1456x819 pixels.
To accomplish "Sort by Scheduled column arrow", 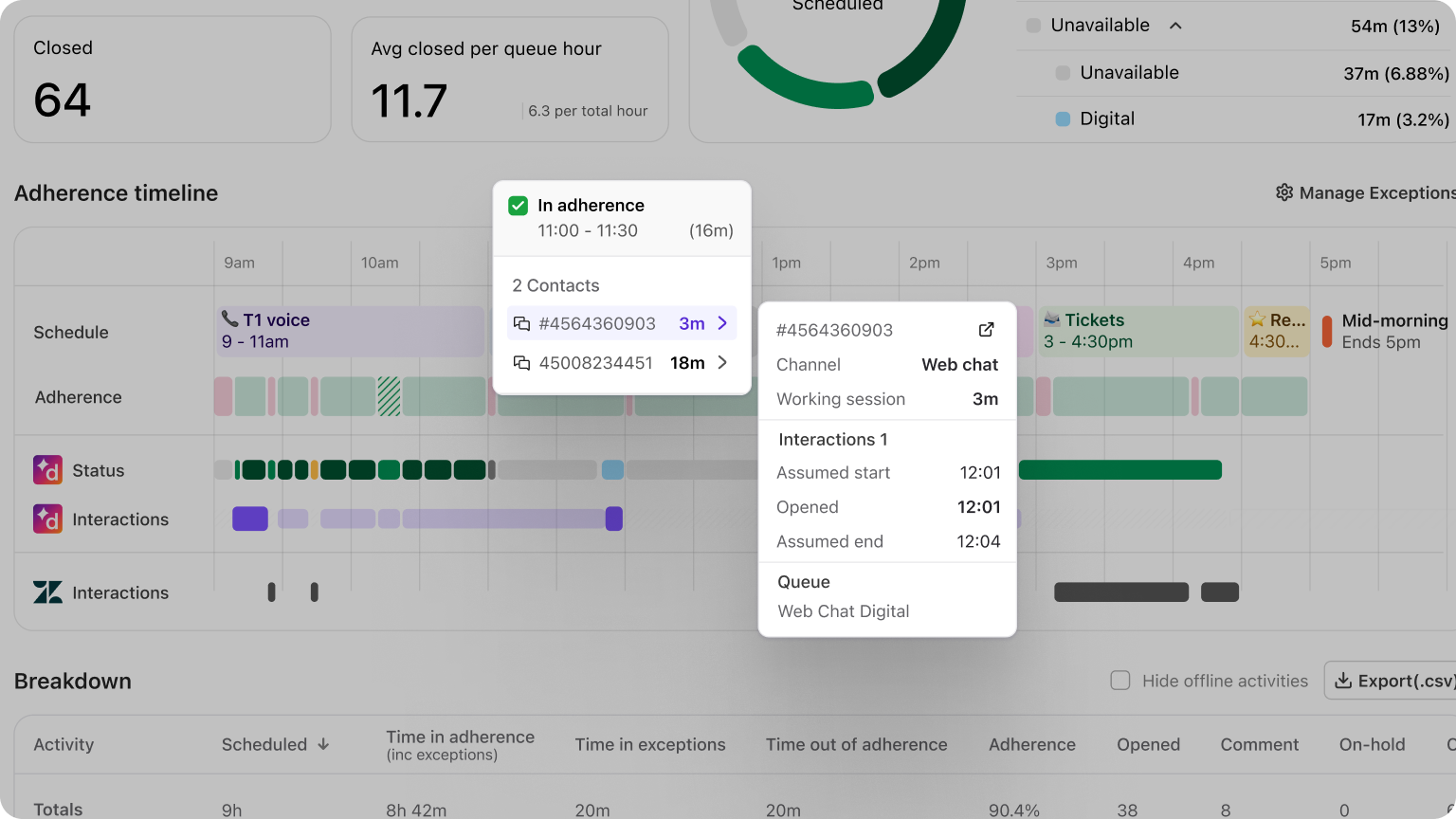I will coord(323,744).
